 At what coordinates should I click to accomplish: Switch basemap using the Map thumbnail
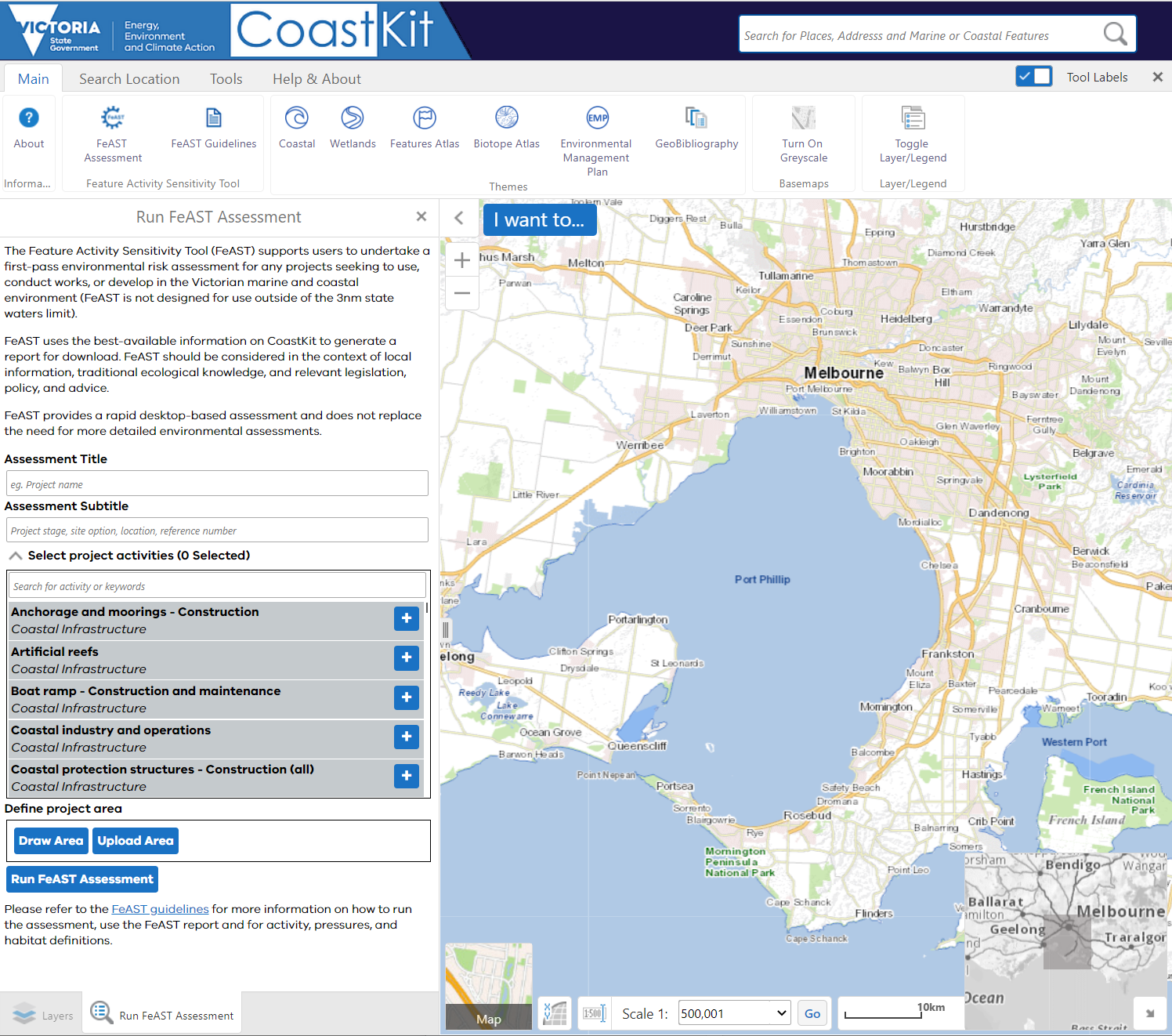coord(489,986)
